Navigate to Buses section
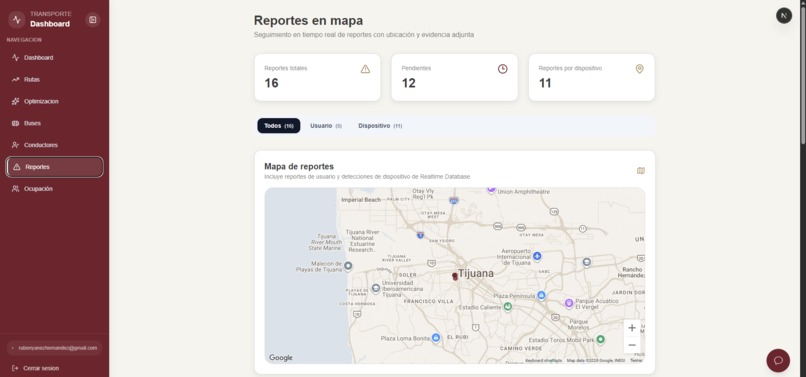This screenshot has width=806, height=377. point(54,123)
